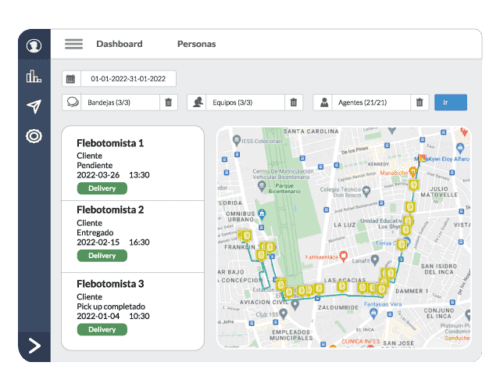Open the Agentes (21/21) selector
500x391 pixels.
point(371,102)
